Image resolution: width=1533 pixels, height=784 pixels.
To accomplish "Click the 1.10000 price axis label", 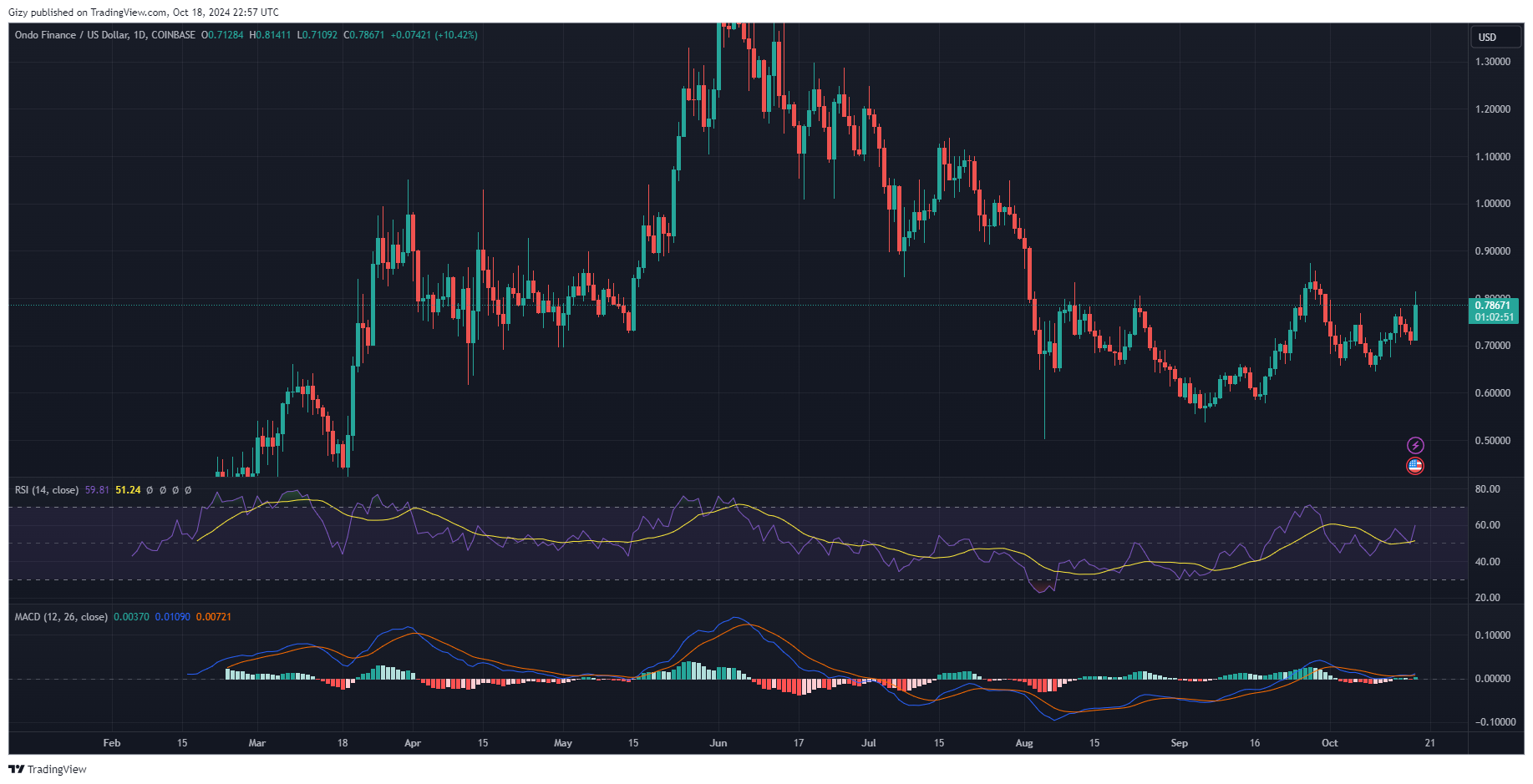I will click(x=1493, y=157).
